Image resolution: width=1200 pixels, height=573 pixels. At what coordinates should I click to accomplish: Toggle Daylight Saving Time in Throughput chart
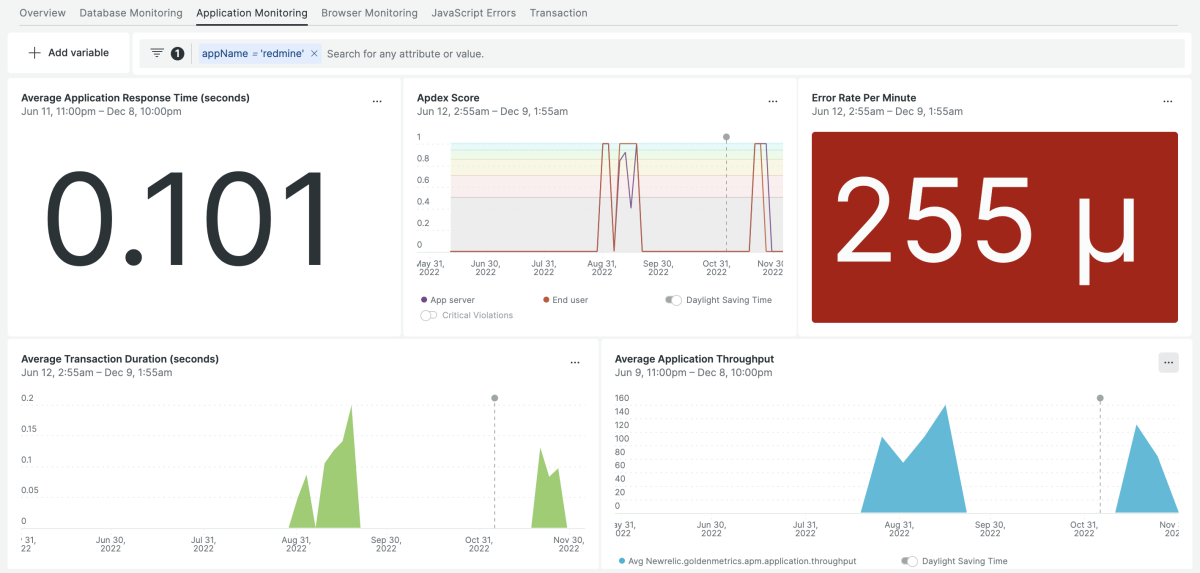[x=910, y=561]
